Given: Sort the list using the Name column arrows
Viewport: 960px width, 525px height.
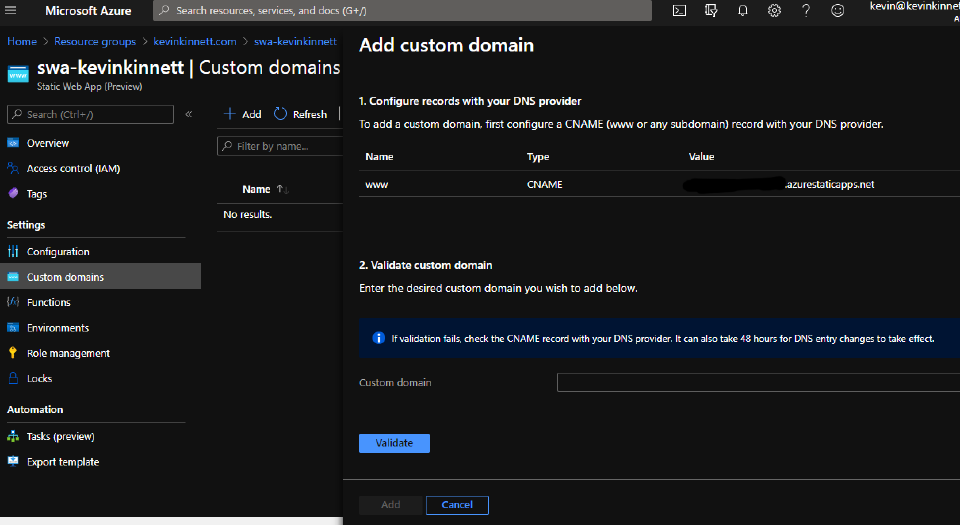Looking at the screenshot, I should tap(282, 189).
